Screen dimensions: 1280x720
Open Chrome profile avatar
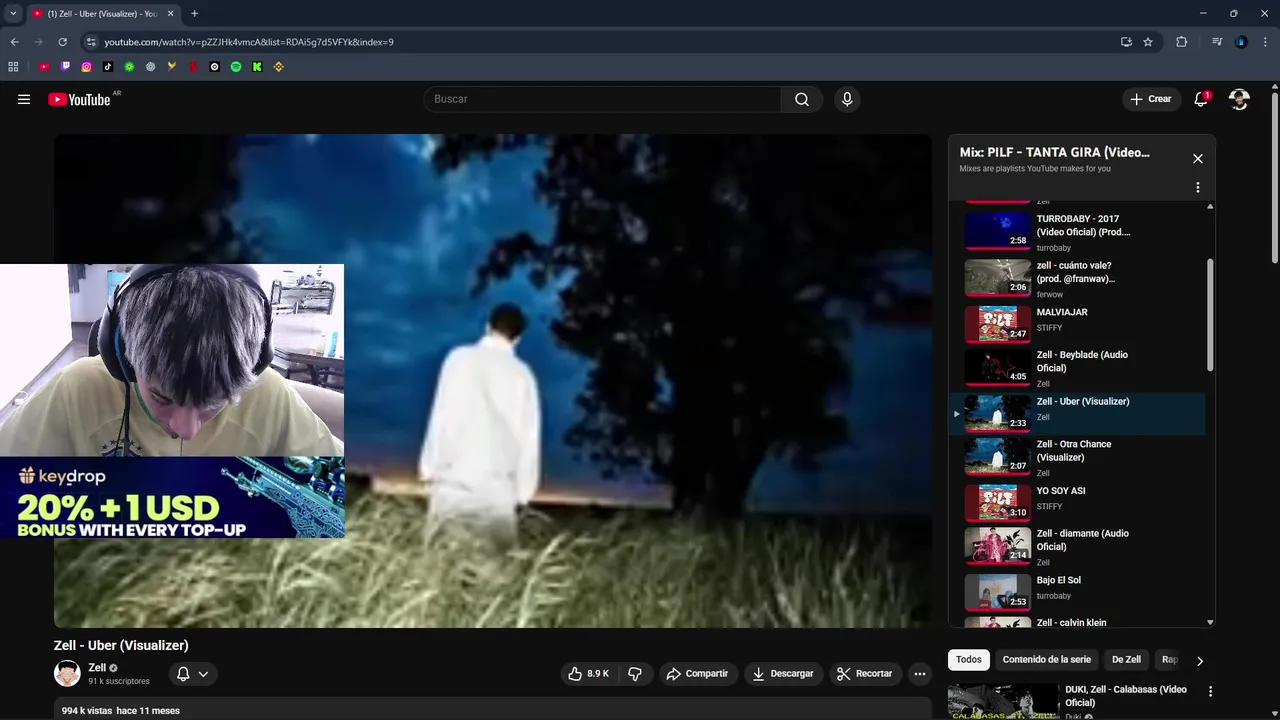[1241, 42]
